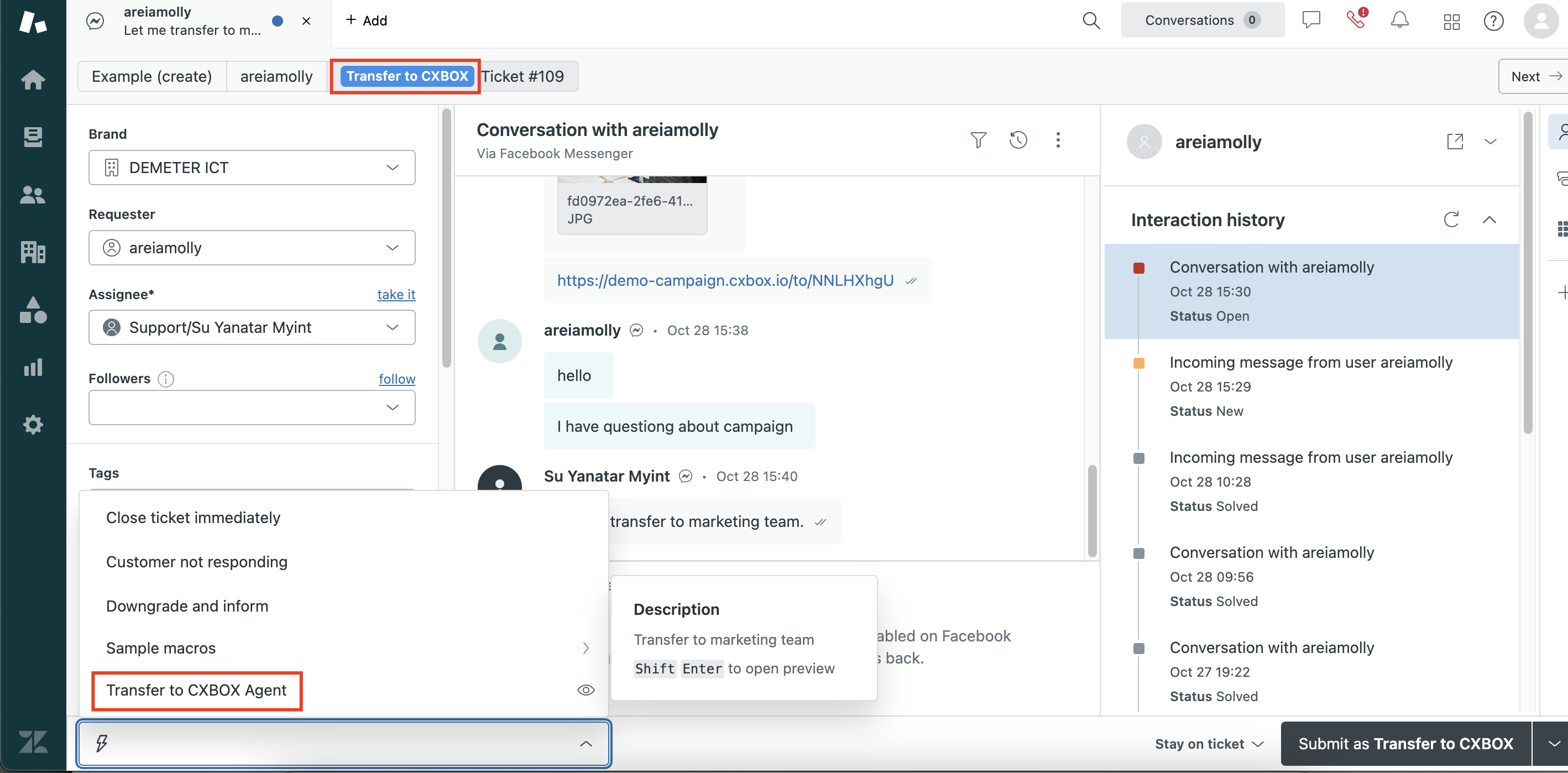Open the Home dashboard icon in sidebar
Image resolution: width=1568 pixels, height=773 pixels.
pos(33,80)
